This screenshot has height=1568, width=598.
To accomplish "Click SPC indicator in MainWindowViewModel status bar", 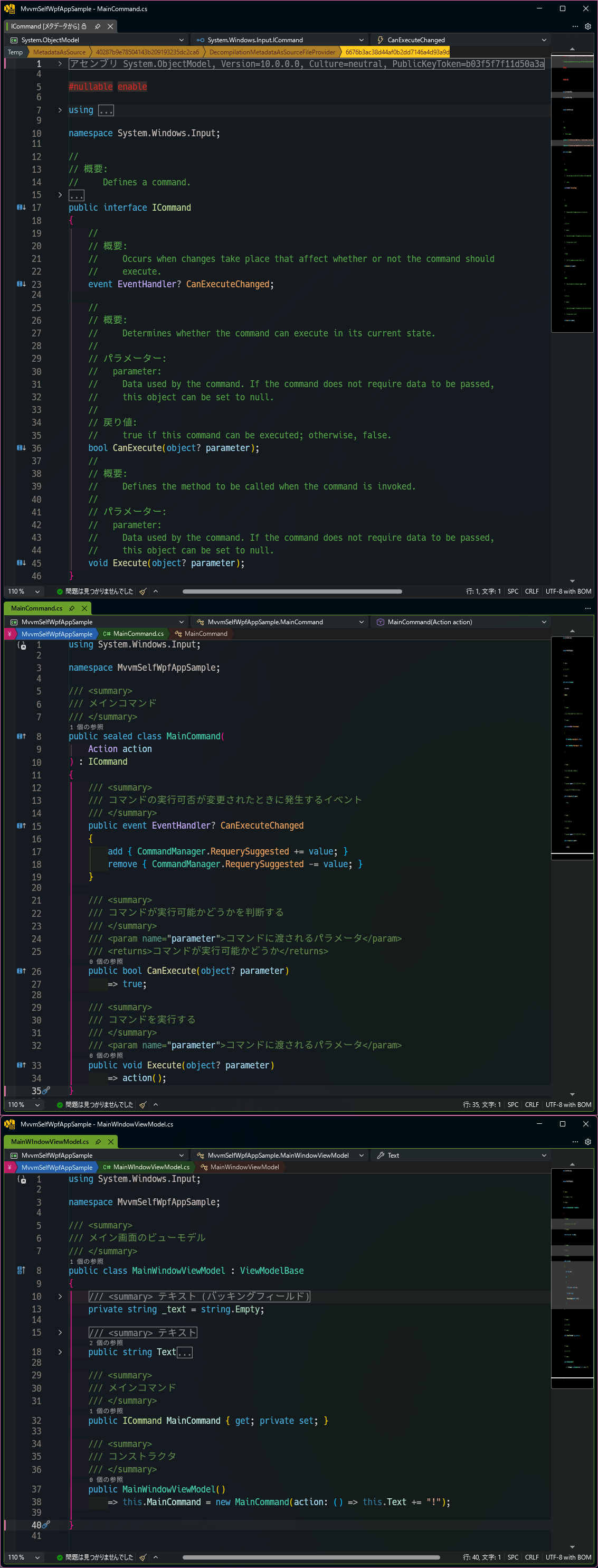I will coord(513,1557).
